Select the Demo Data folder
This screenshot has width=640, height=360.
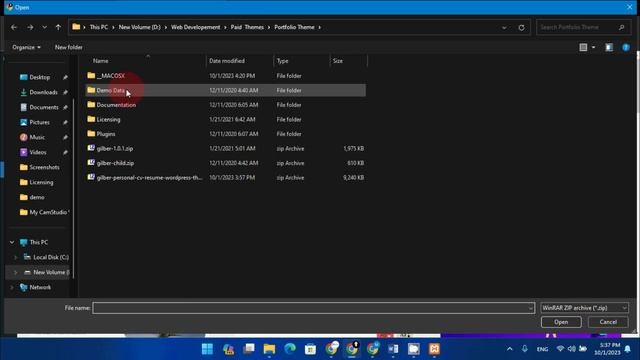point(226,90)
